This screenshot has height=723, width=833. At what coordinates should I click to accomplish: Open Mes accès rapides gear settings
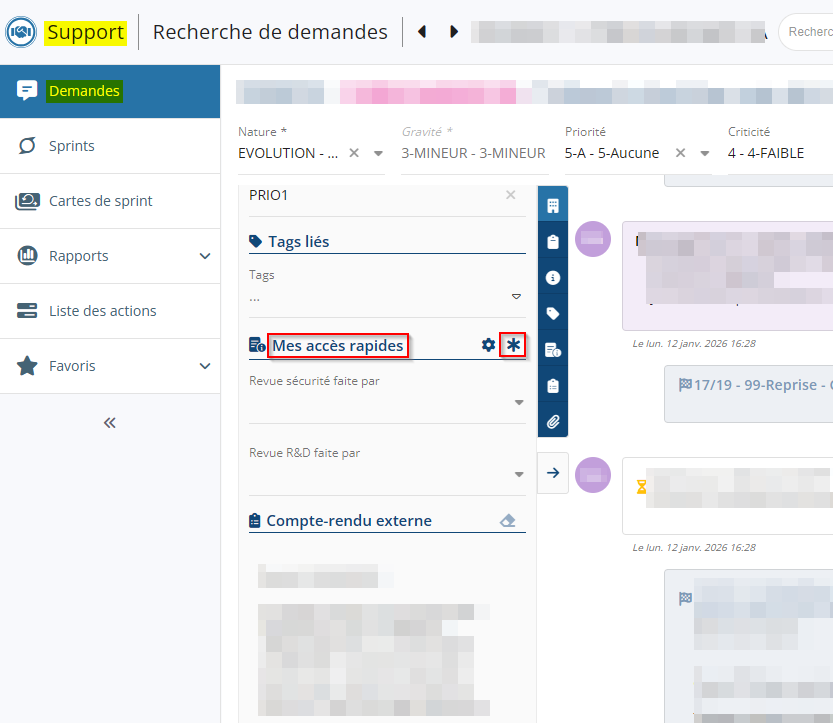[488, 345]
